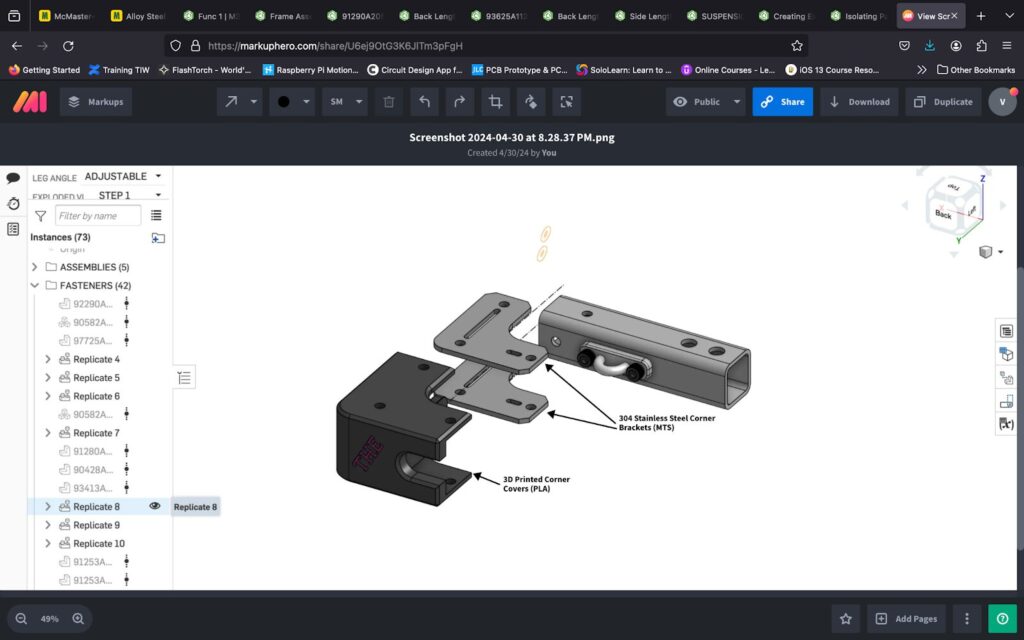Click the redo arrow icon
The height and width of the screenshot is (640, 1024).
(x=459, y=102)
